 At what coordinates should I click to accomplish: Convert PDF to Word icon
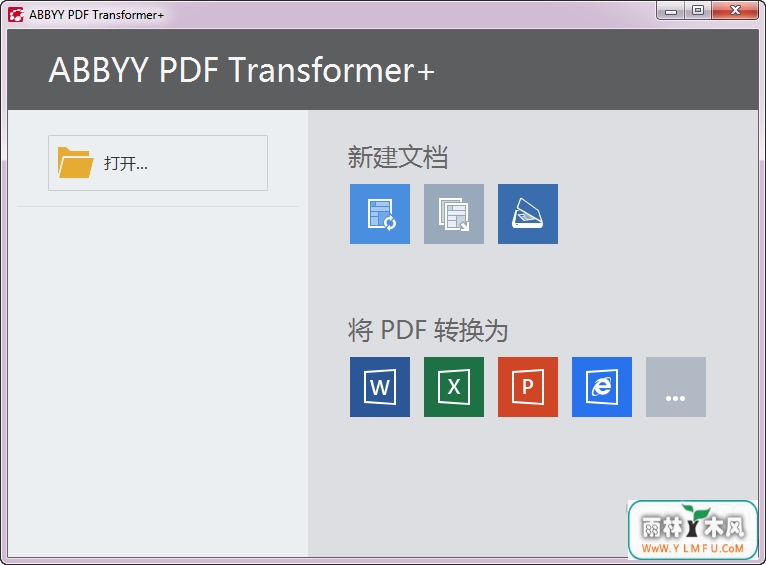pos(380,387)
